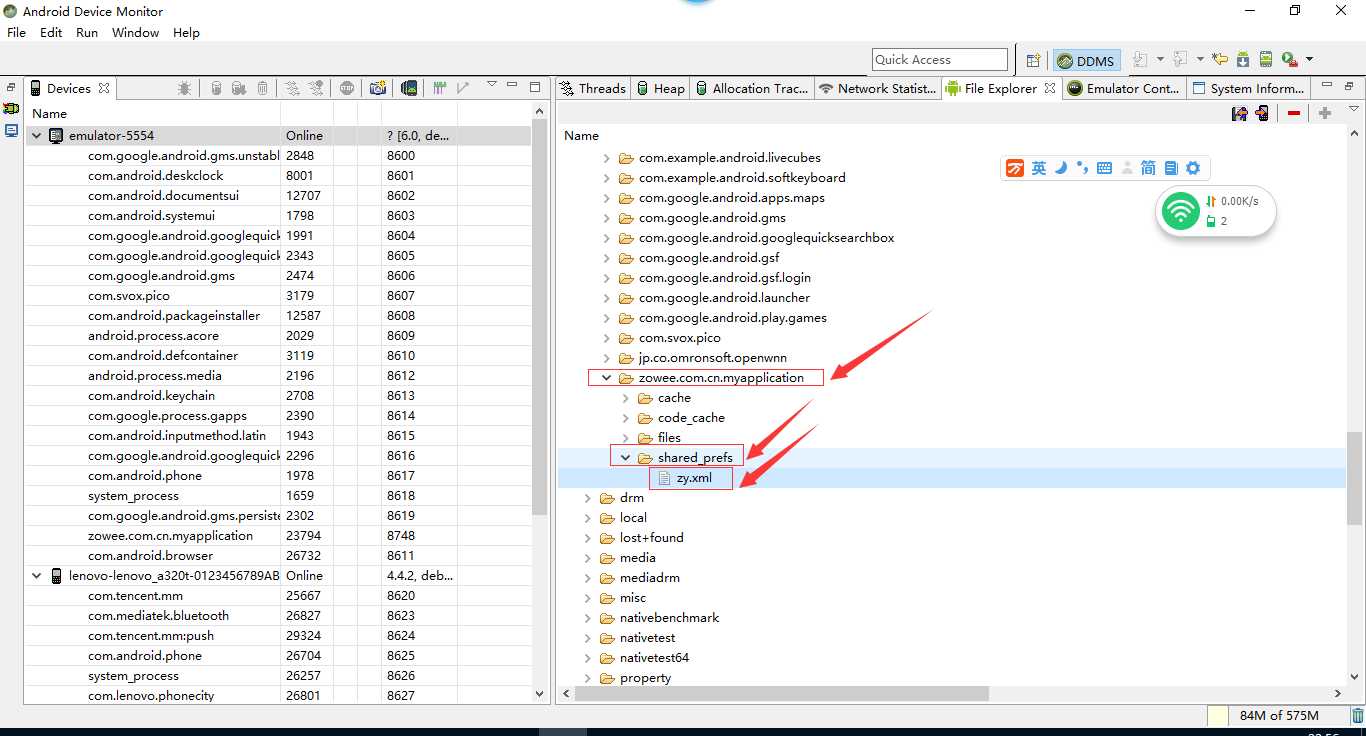The height and width of the screenshot is (736, 1366).
Task: Expand the cache folder
Action: [x=625, y=398]
